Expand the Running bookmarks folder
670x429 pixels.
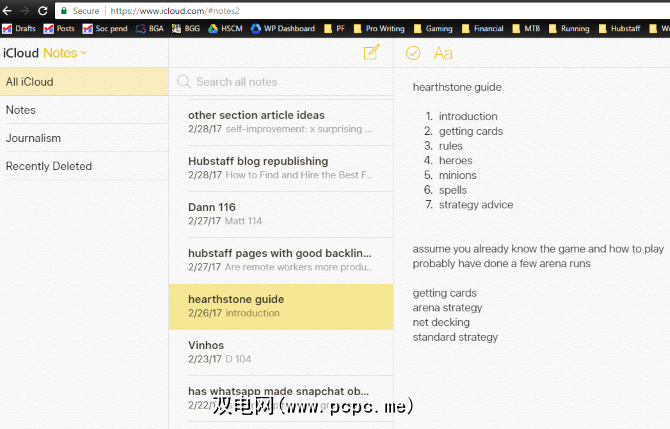pyautogui.click(x=569, y=29)
